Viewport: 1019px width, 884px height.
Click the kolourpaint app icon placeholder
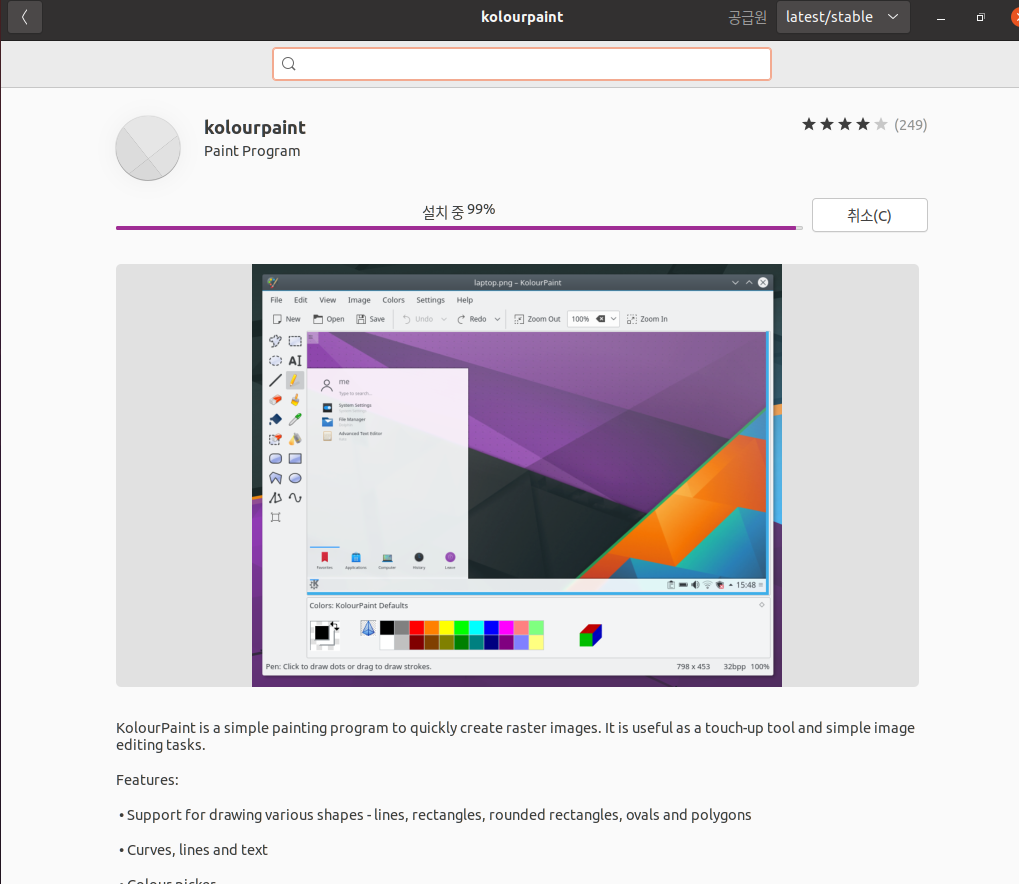click(x=148, y=148)
